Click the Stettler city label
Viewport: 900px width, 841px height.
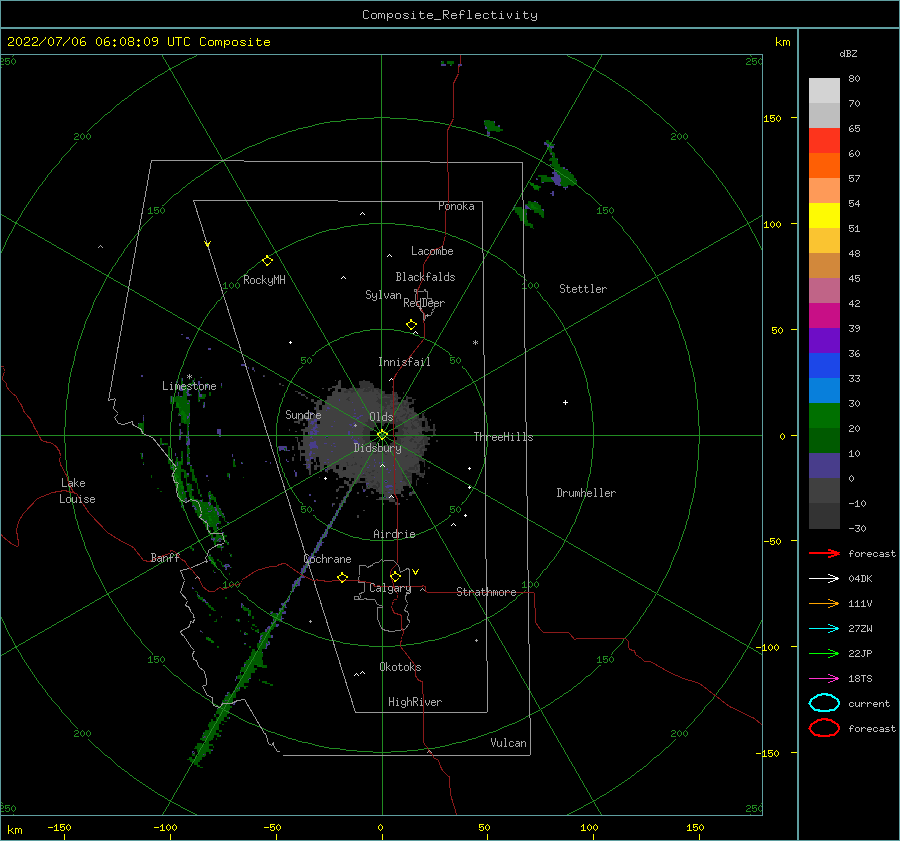tap(583, 289)
